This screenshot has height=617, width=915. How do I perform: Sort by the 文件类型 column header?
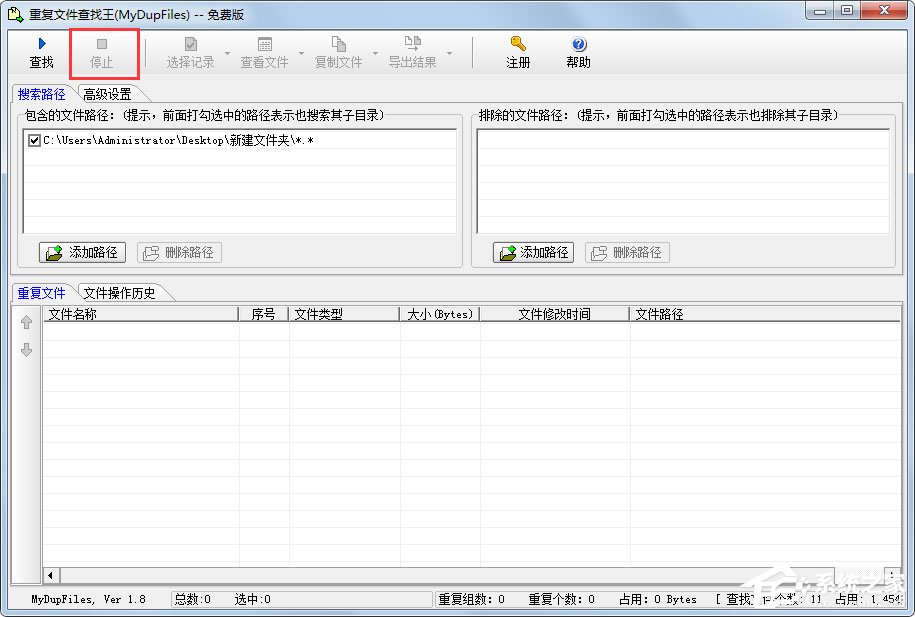coord(344,314)
